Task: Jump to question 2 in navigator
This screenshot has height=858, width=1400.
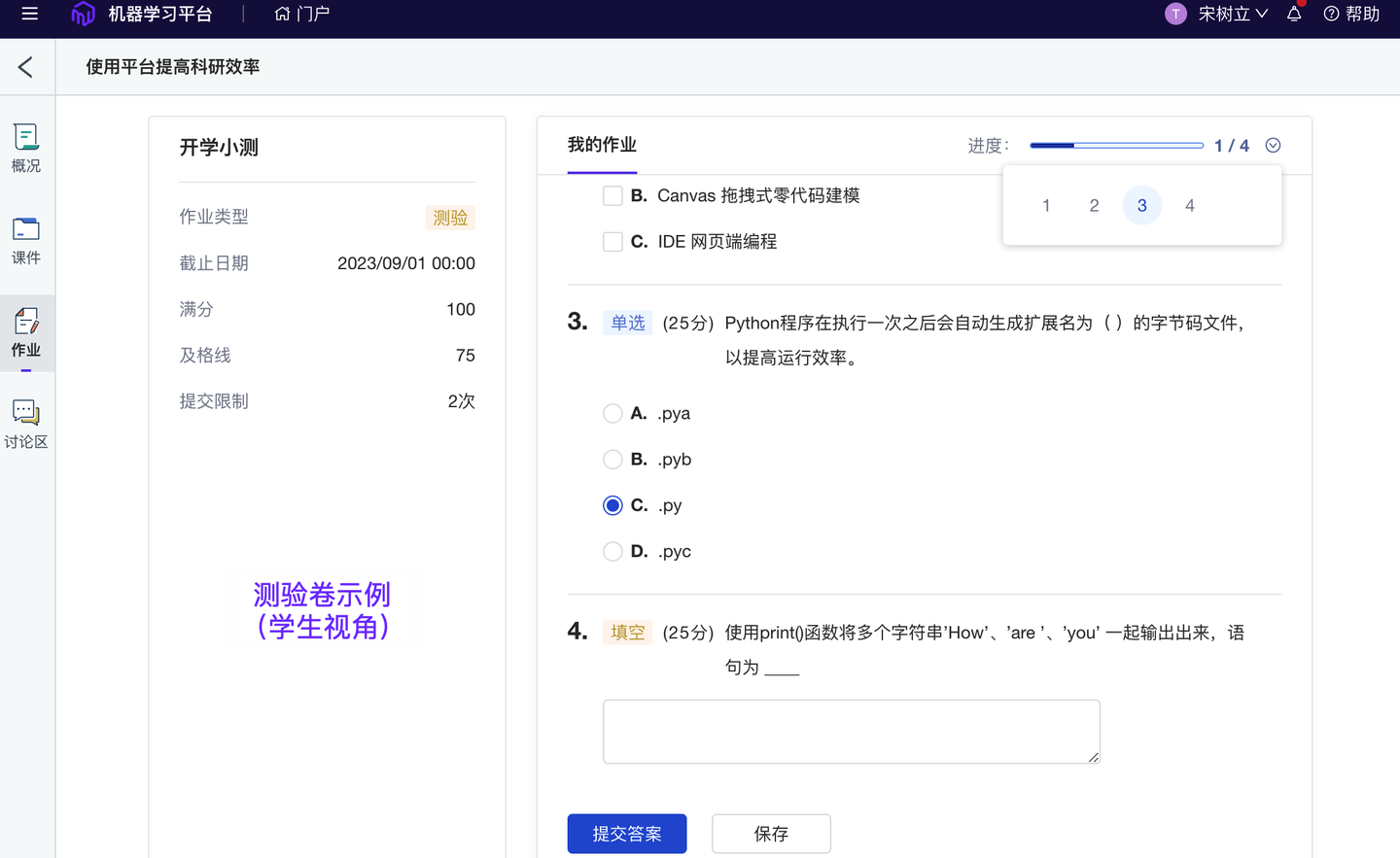Action: 1094,206
